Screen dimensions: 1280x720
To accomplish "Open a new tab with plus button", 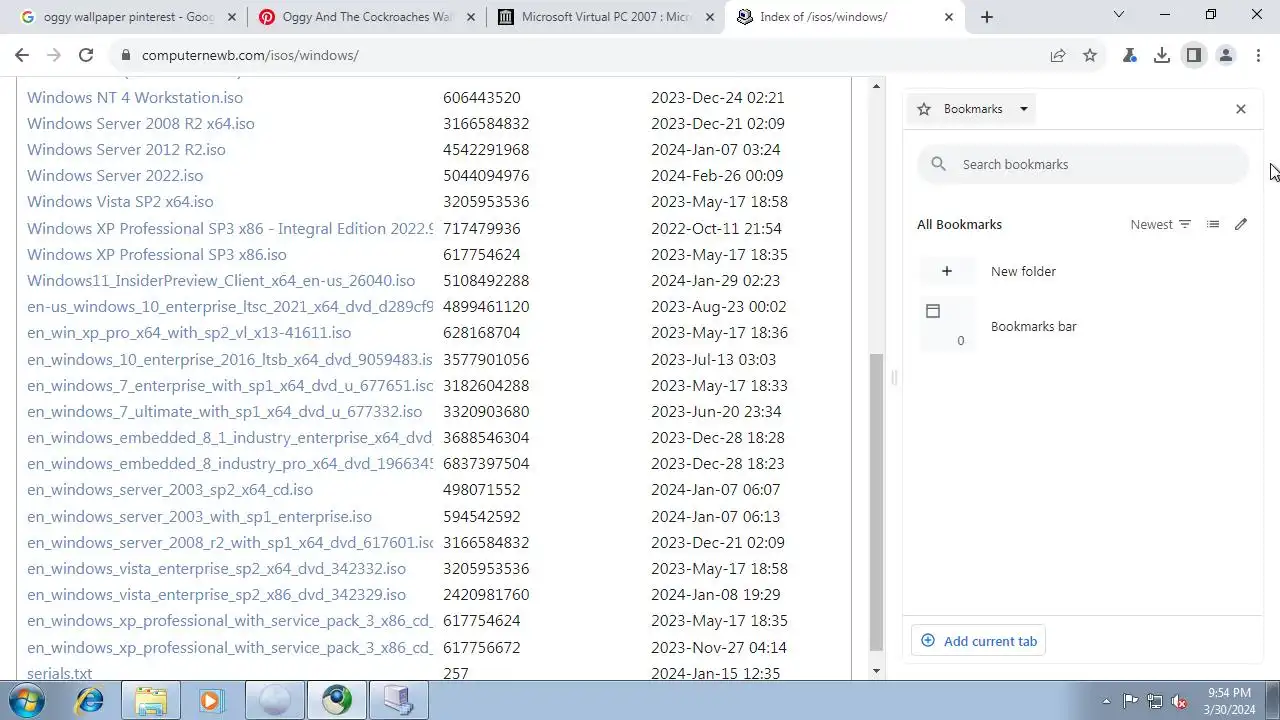I will [x=987, y=17].
